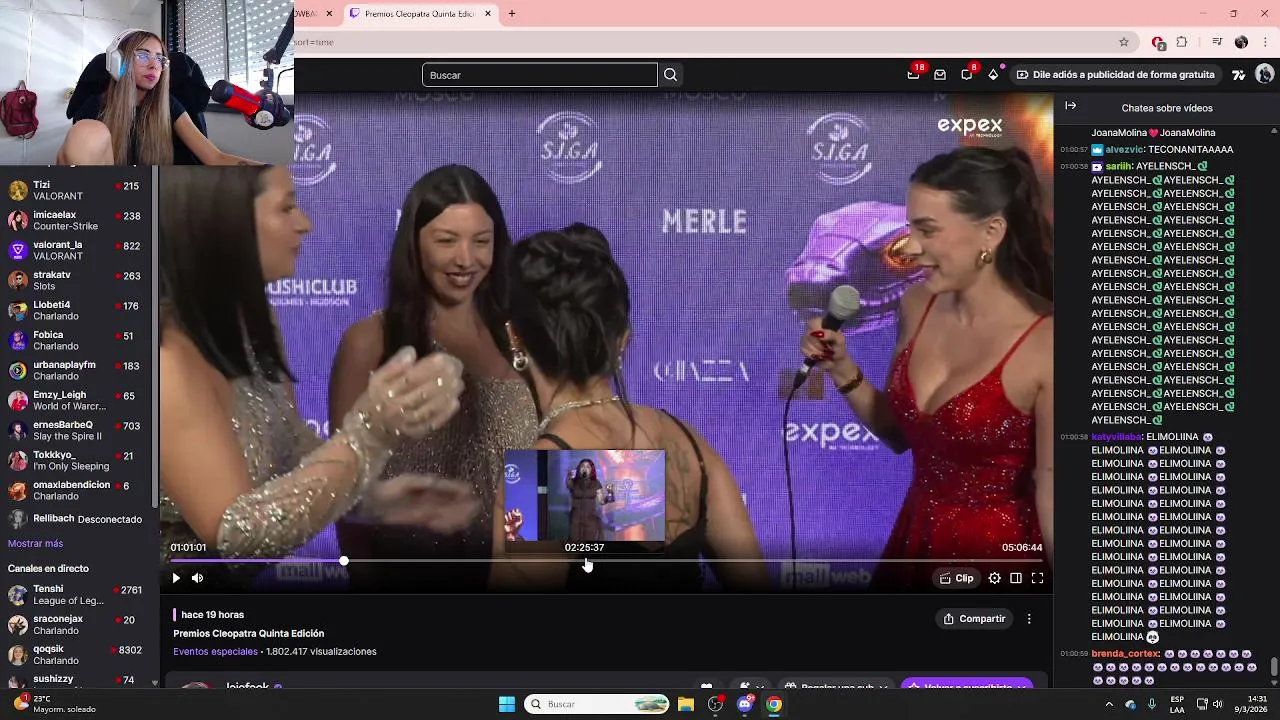
Task: Open OBS Studio from the taskbar
Action: tap(716, 704)
